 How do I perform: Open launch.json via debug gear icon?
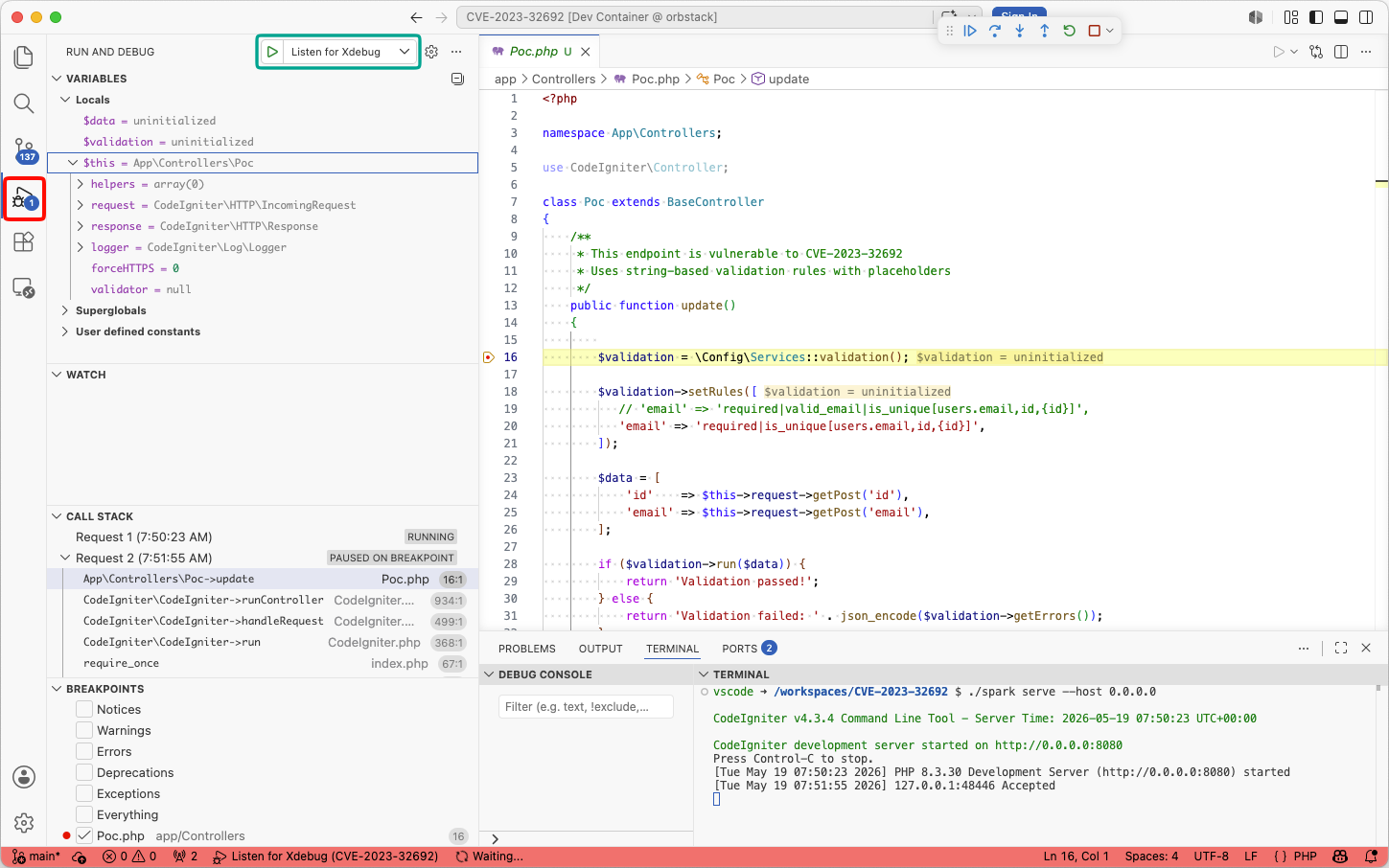431,52
